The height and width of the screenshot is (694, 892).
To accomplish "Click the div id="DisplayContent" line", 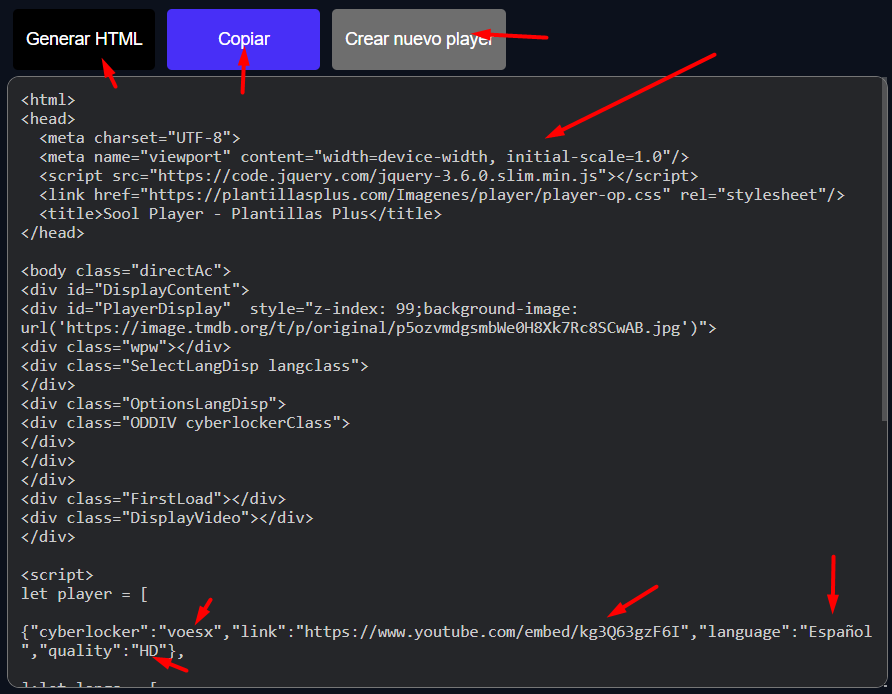I will tap(135, 290).
